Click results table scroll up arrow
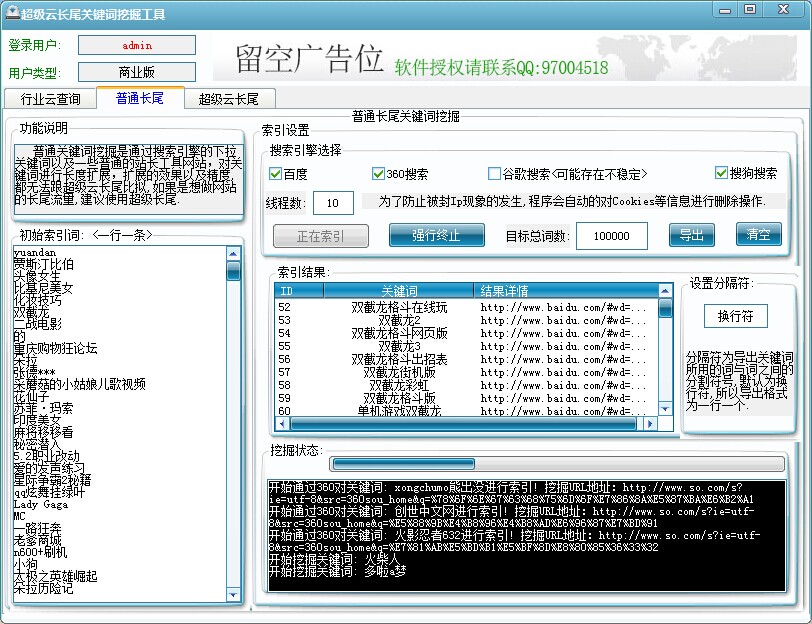 click(x=665, y=291)
